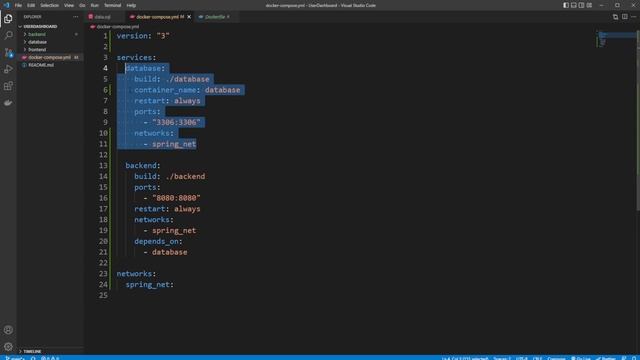Open the Edit menu
The image size is (640, 360).
pyautogui.click(x=31, y=5)
